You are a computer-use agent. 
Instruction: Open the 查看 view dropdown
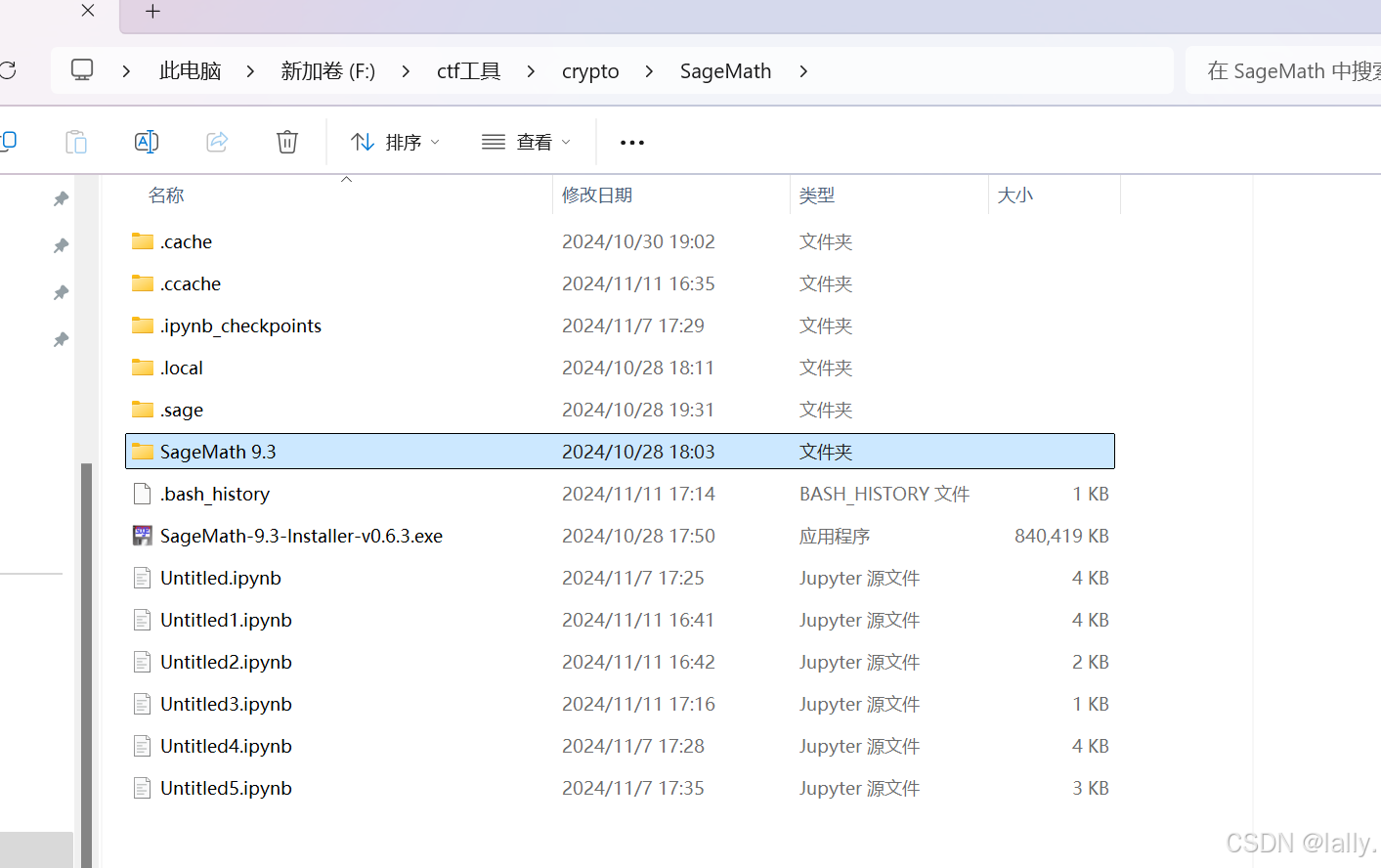click(525, 142)
